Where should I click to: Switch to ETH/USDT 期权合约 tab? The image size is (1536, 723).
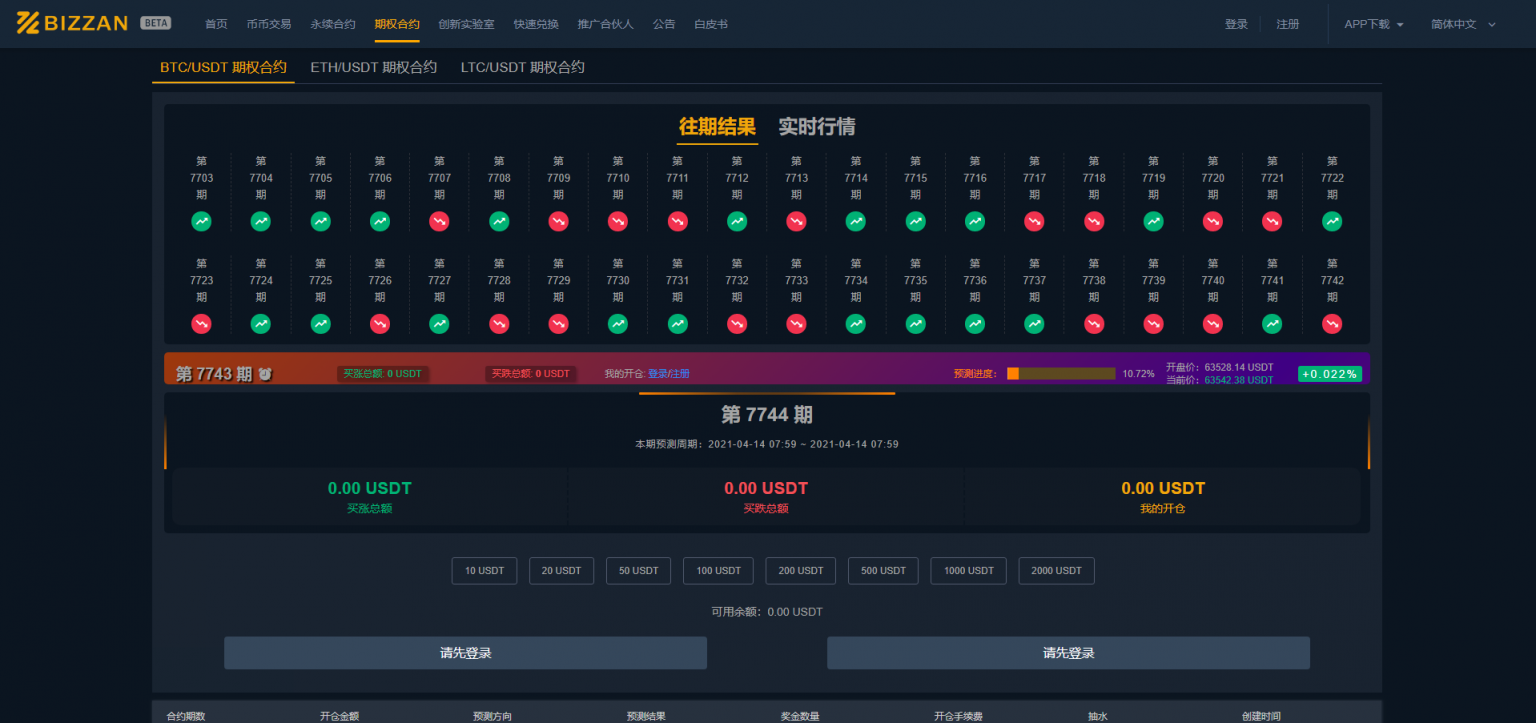(x=373, y=67)
